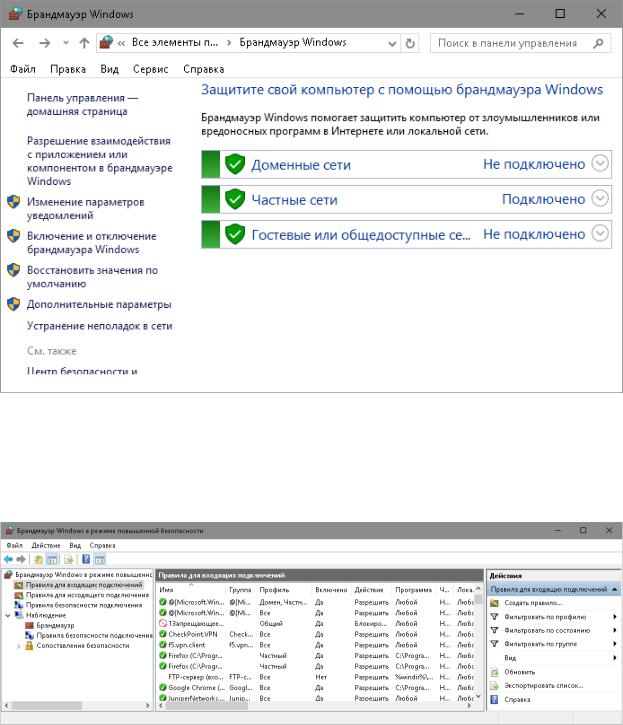This screenshot has height=725, width=623.
Task: Toggle the action pane toolbar icon
Action: pos(100,559)
